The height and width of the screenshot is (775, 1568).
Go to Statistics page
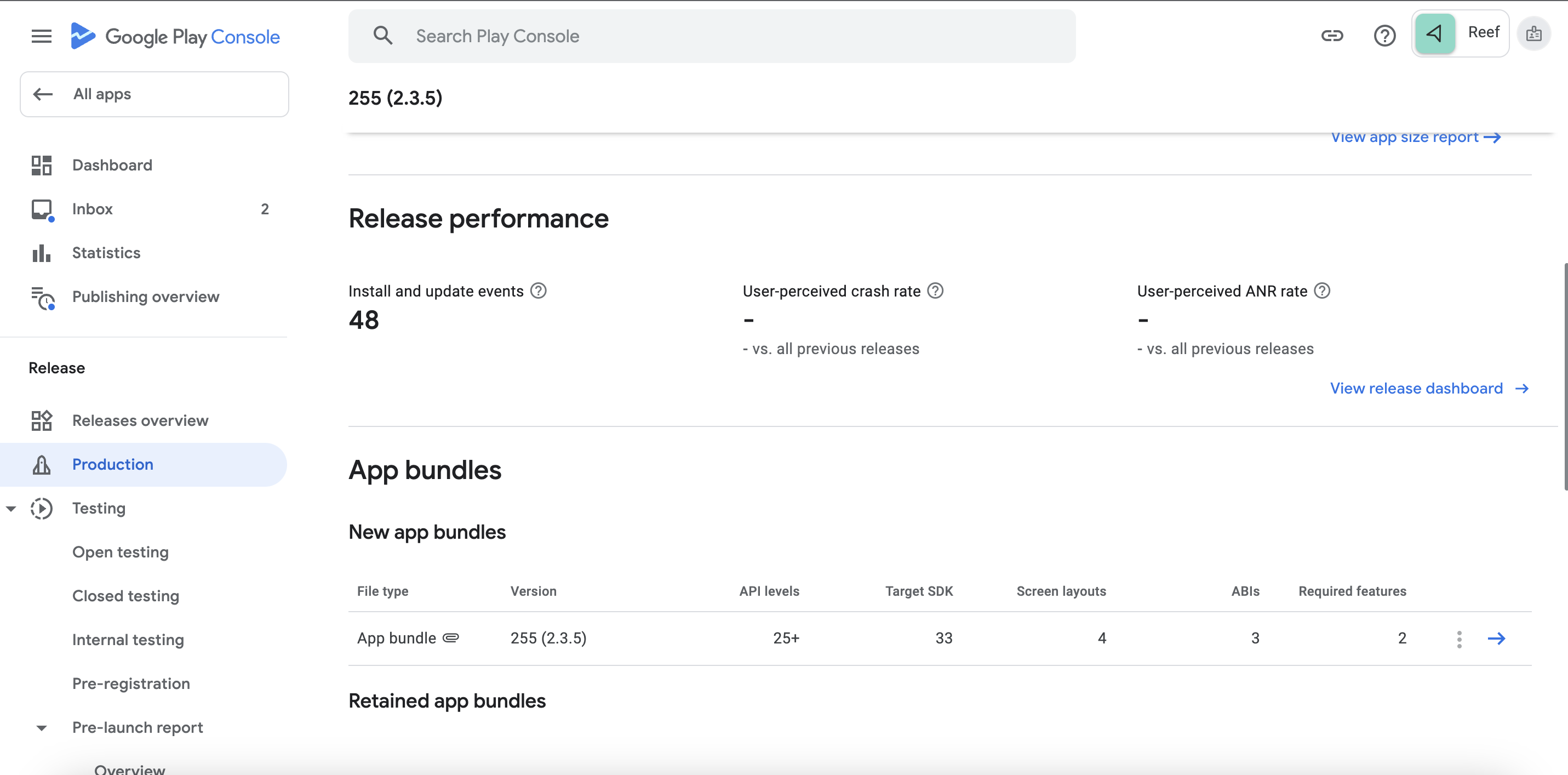[x=106, y=253]
